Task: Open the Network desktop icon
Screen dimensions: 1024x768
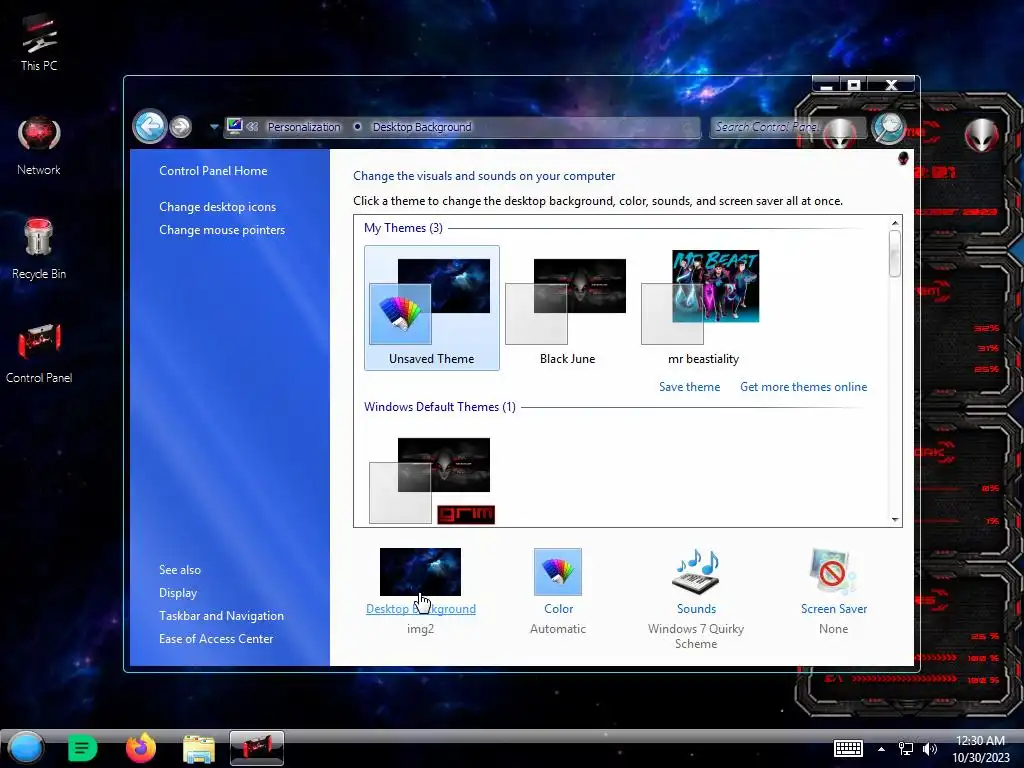Action: [x=39, y=146]
